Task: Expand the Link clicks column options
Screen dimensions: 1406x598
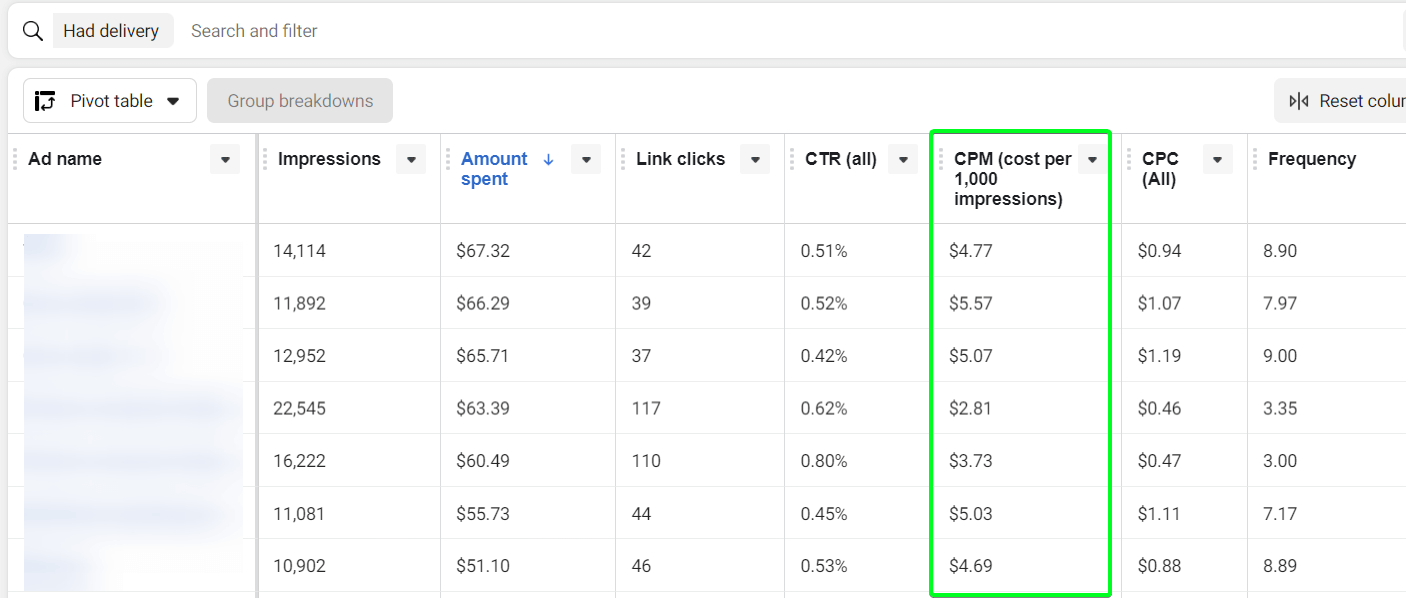Action: click(755, 159)
